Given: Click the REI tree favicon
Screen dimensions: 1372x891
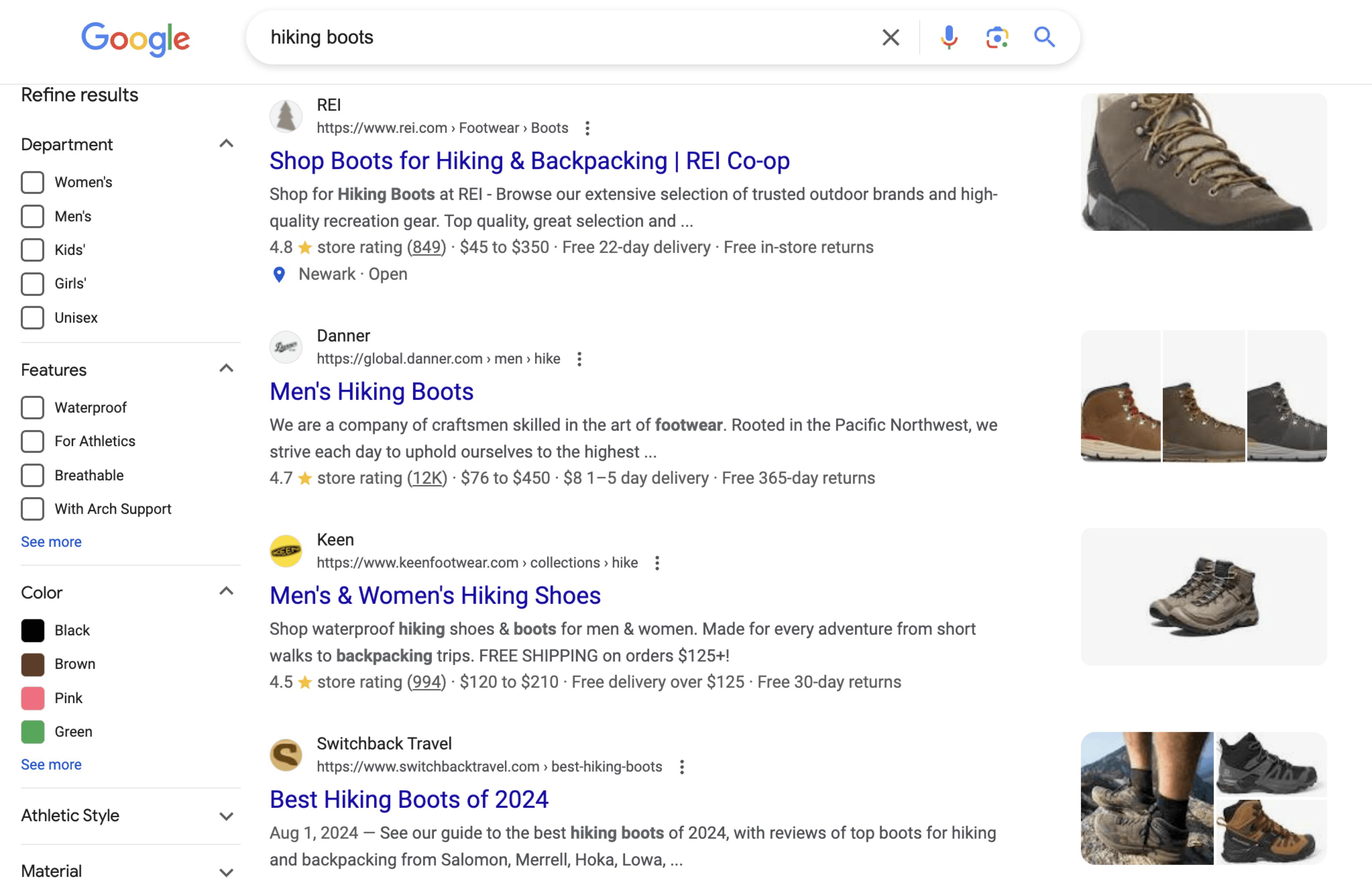Looking at the screenshot, I should tap(286, 116).
